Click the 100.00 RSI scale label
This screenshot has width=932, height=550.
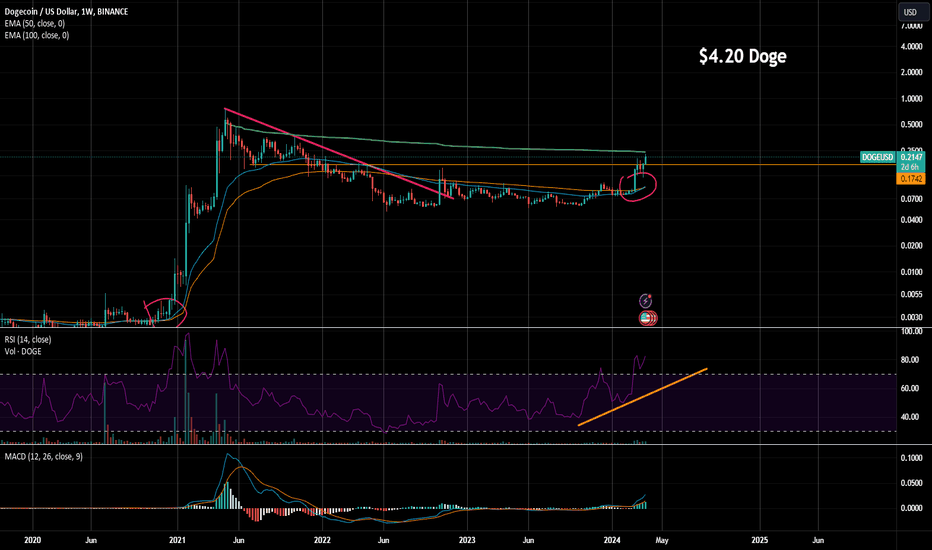click(911, 331)
